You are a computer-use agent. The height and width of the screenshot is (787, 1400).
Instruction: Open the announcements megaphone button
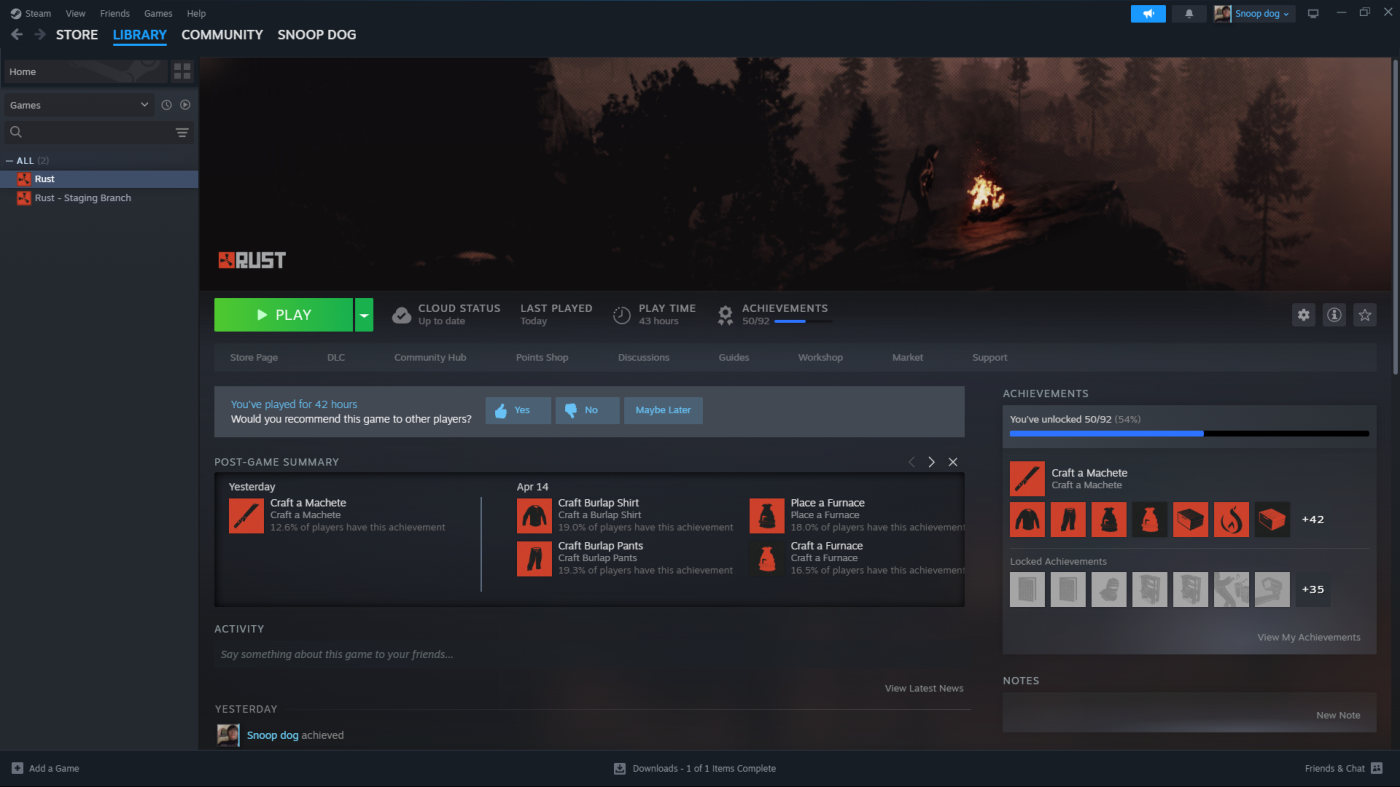coord(1148,14)
